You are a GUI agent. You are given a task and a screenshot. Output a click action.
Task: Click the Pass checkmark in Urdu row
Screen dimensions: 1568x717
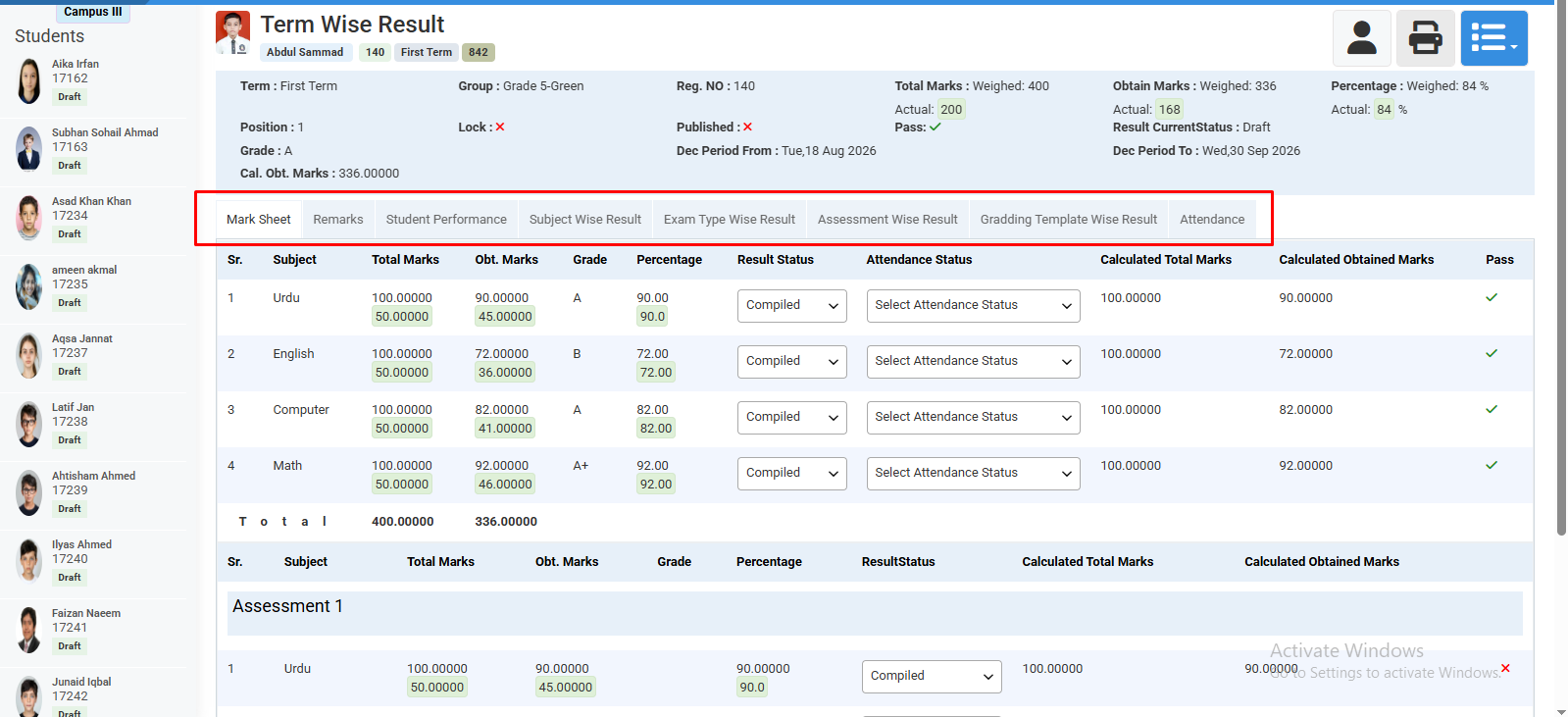1492,297
